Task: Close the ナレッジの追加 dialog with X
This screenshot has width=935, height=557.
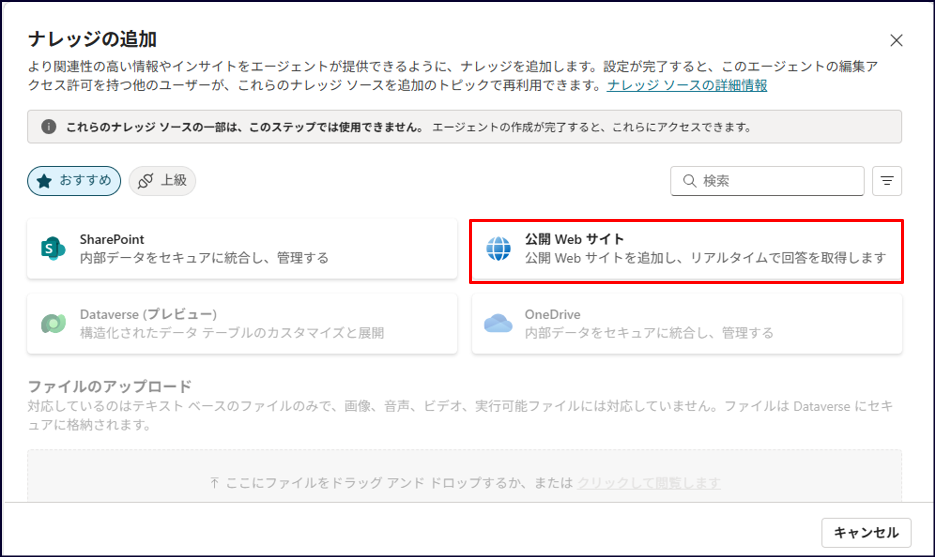Action: 896,41
